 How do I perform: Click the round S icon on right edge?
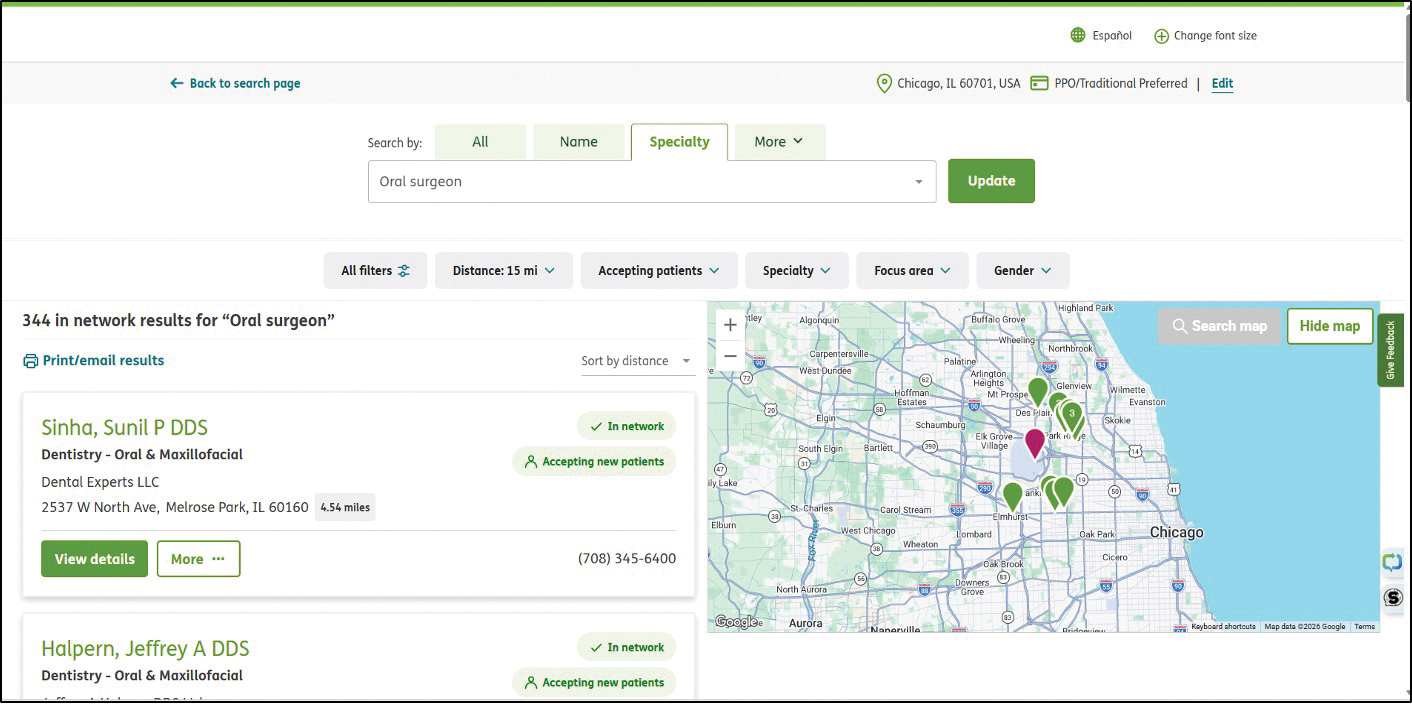1393,597
